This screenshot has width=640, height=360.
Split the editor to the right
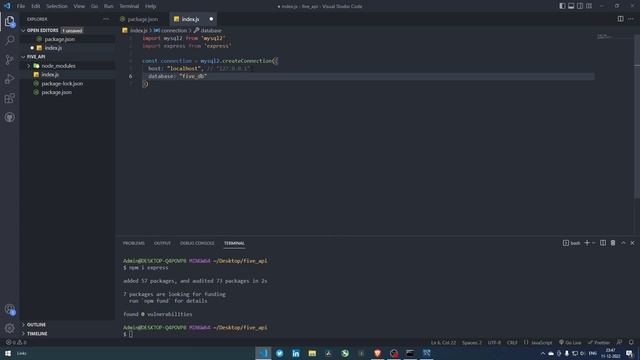[x=620, y=19]
